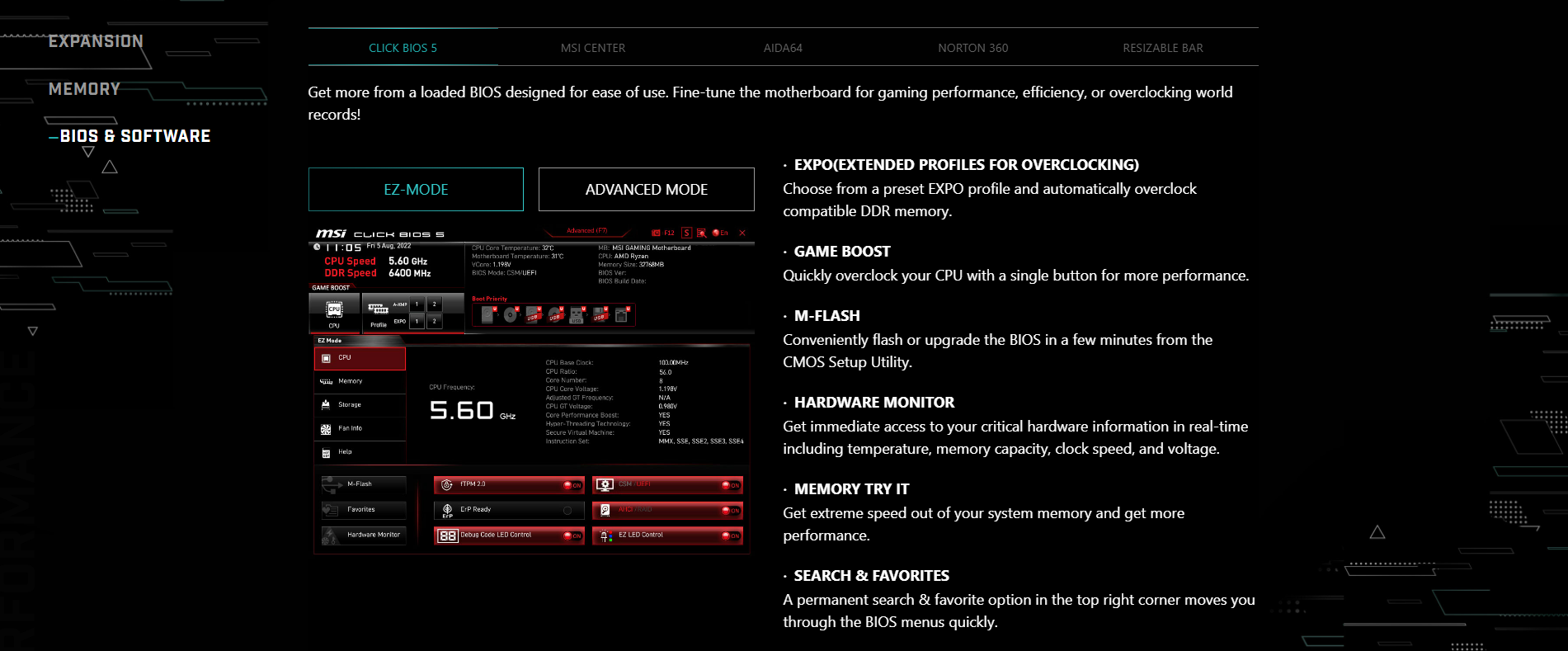Click the memory Profile module icon
The width and height of the screenshot is (1568, 651).
click(x=378, y=309)
